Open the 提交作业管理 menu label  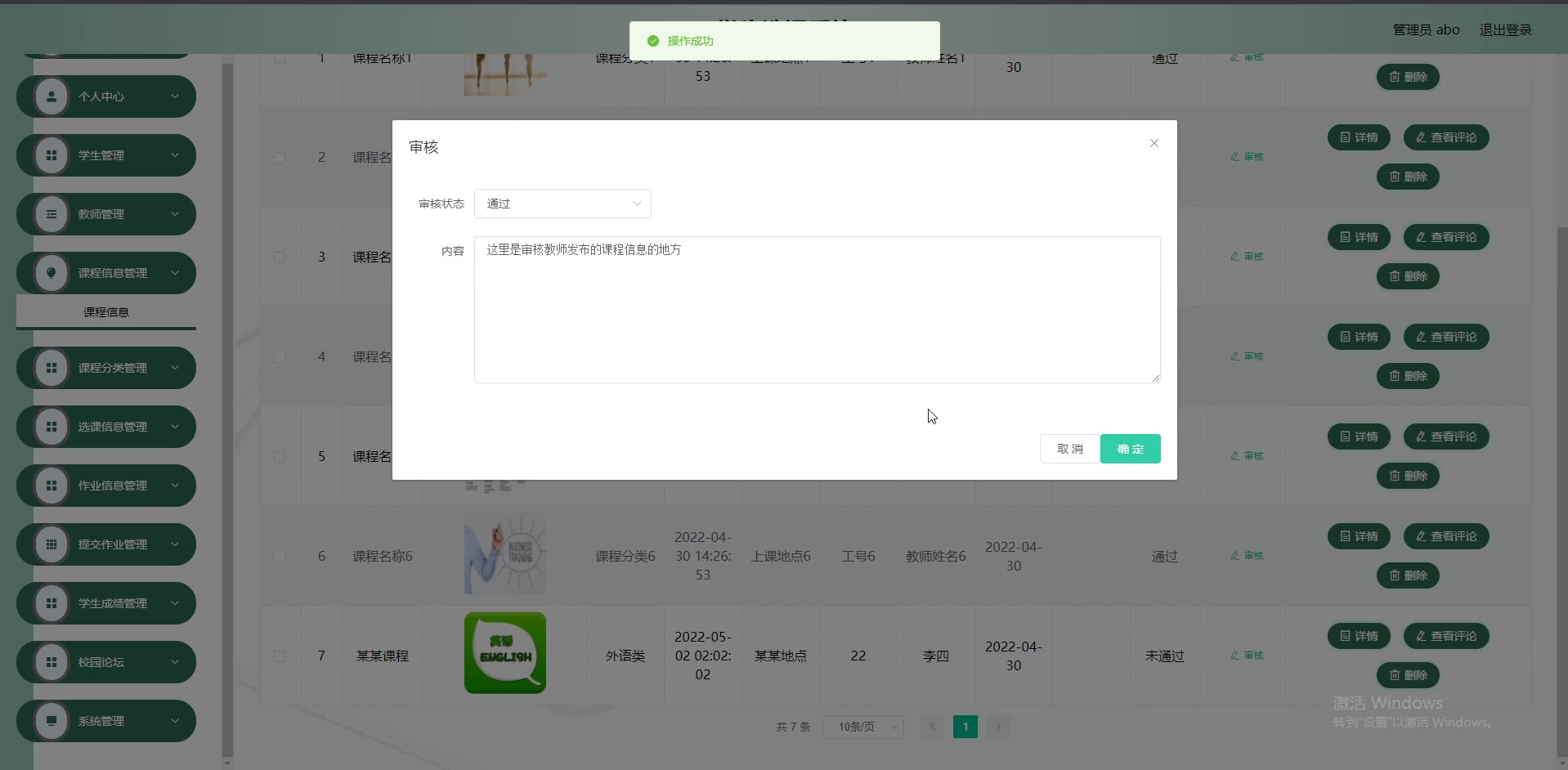pyautogui.click(x=113, y=544)
